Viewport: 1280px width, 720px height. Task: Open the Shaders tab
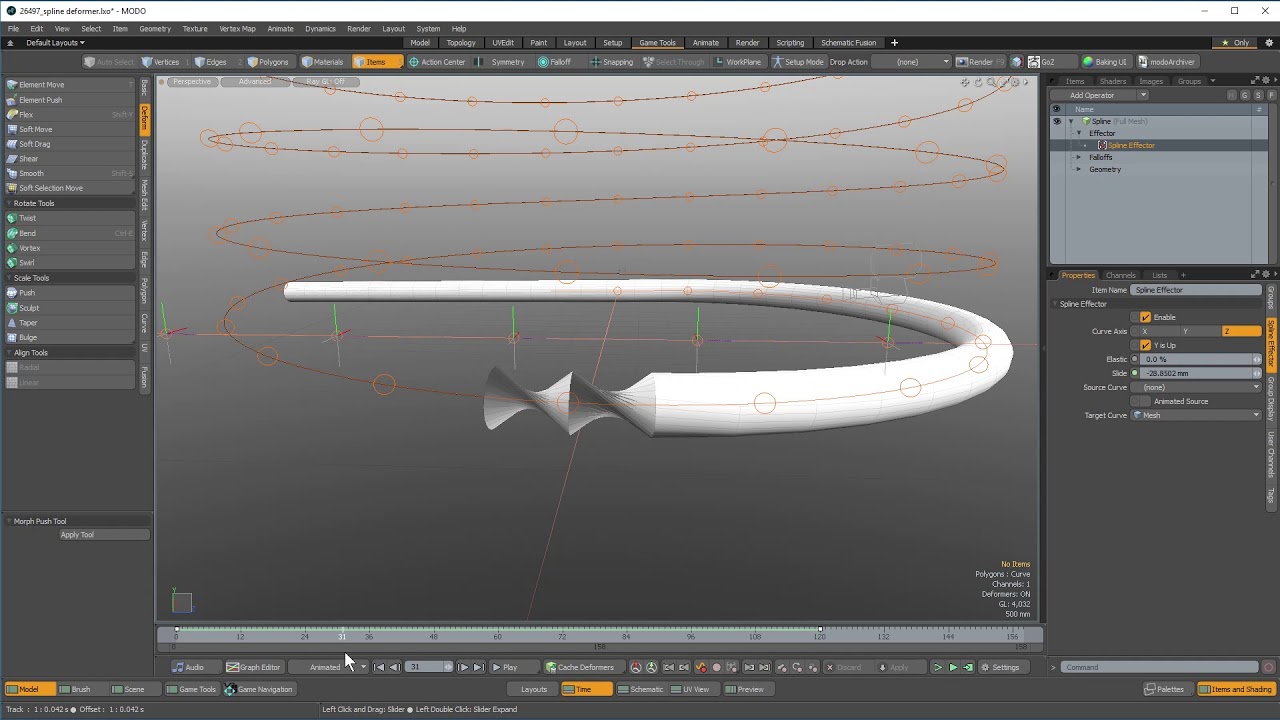click(x=1112, y=81)
